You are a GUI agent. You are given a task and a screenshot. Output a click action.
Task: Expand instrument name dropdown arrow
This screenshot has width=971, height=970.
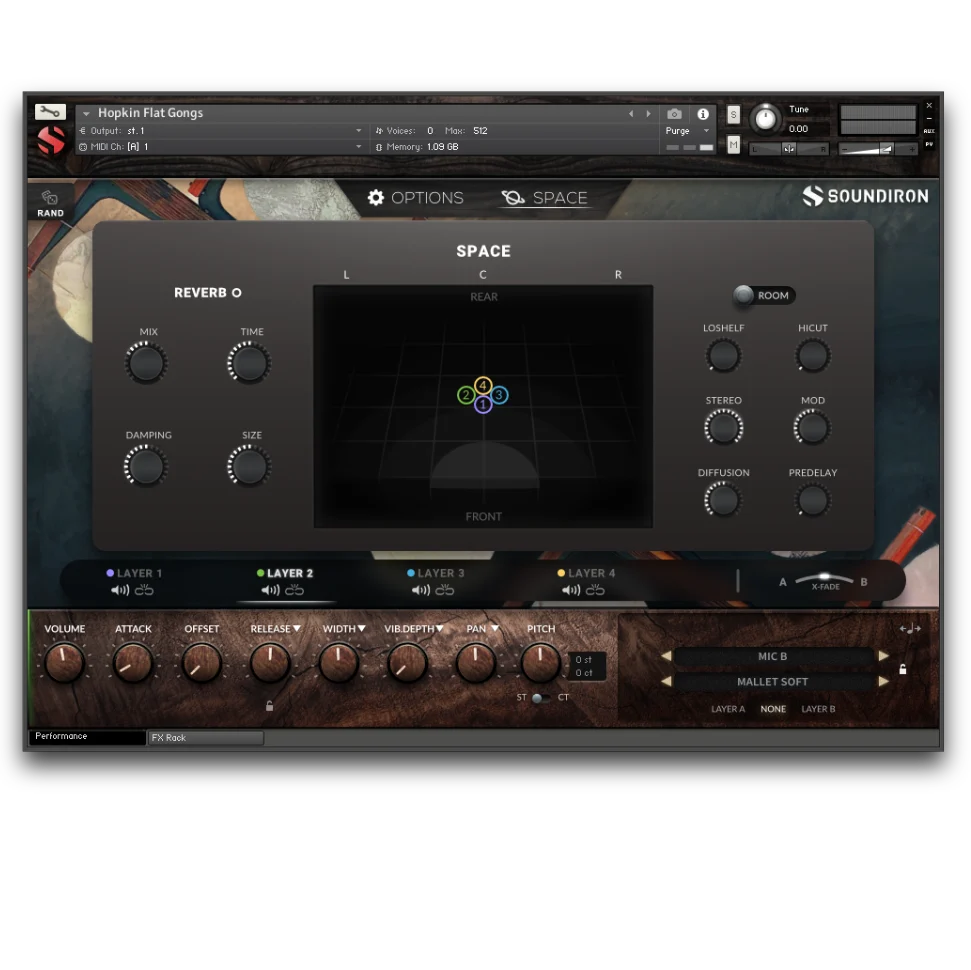tap(86, 113)
